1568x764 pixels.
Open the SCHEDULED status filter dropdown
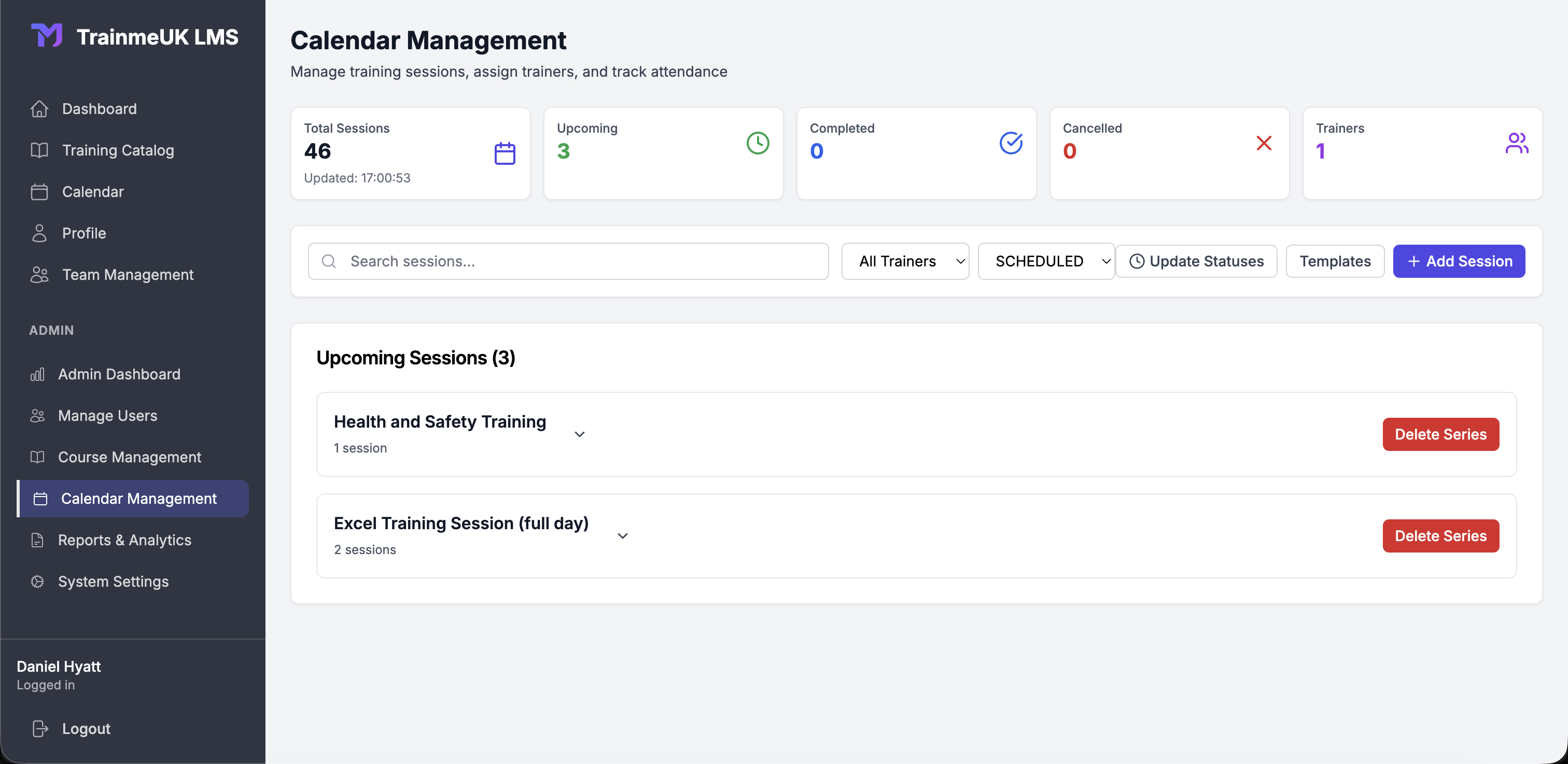(x=1046, y=261)
